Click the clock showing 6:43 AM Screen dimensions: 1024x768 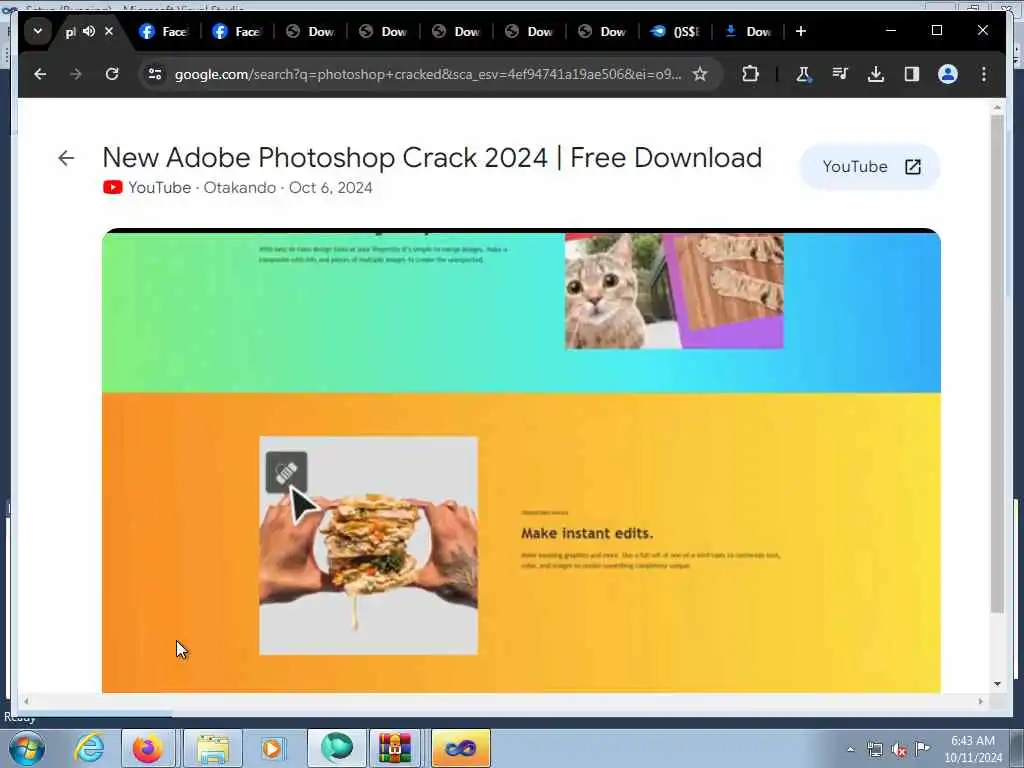point(972,741)
